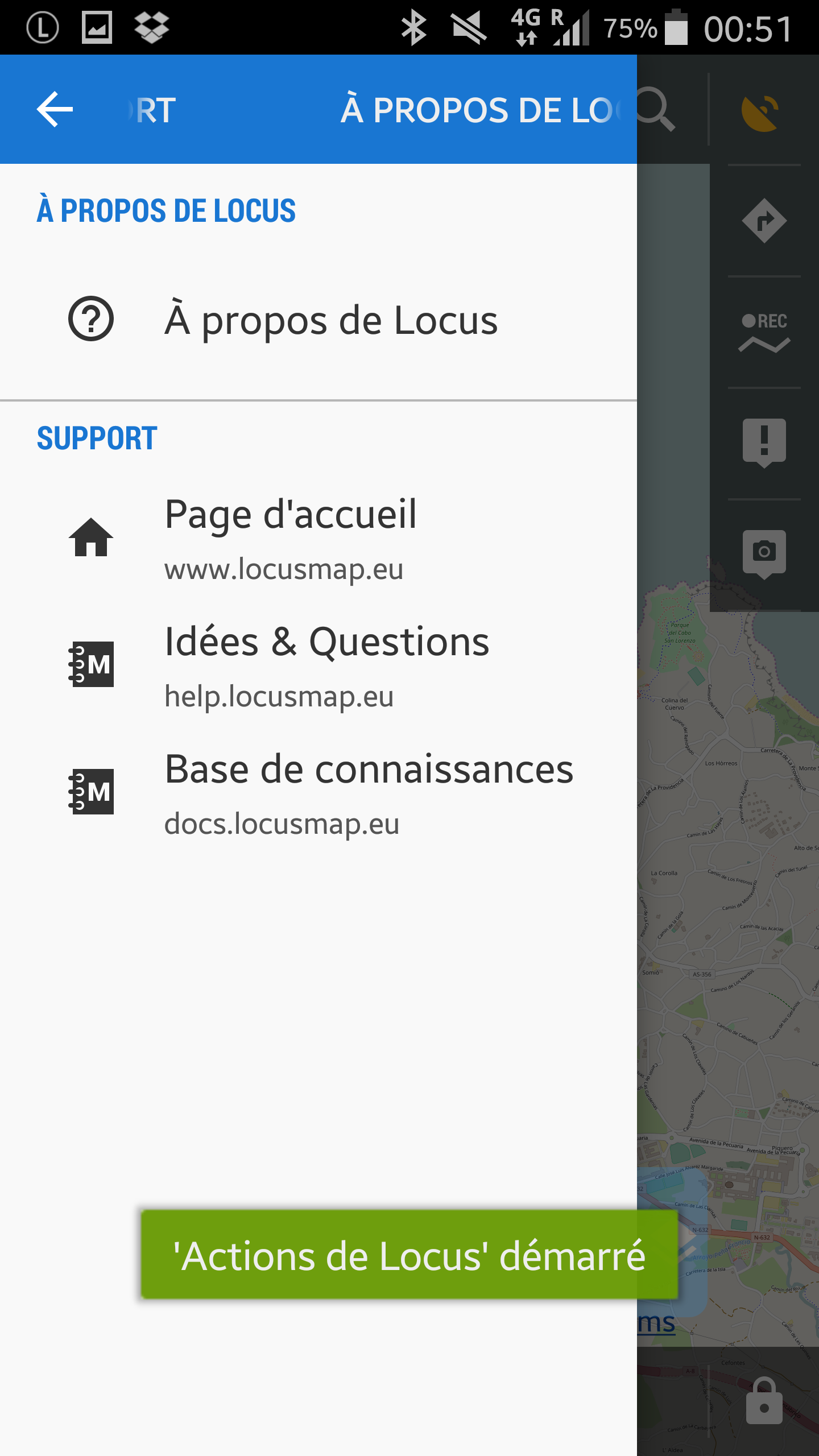Switch to À PROPOS DE LOCUS tab
Screen dimensions: 819x1456
(x=481, y=110)
